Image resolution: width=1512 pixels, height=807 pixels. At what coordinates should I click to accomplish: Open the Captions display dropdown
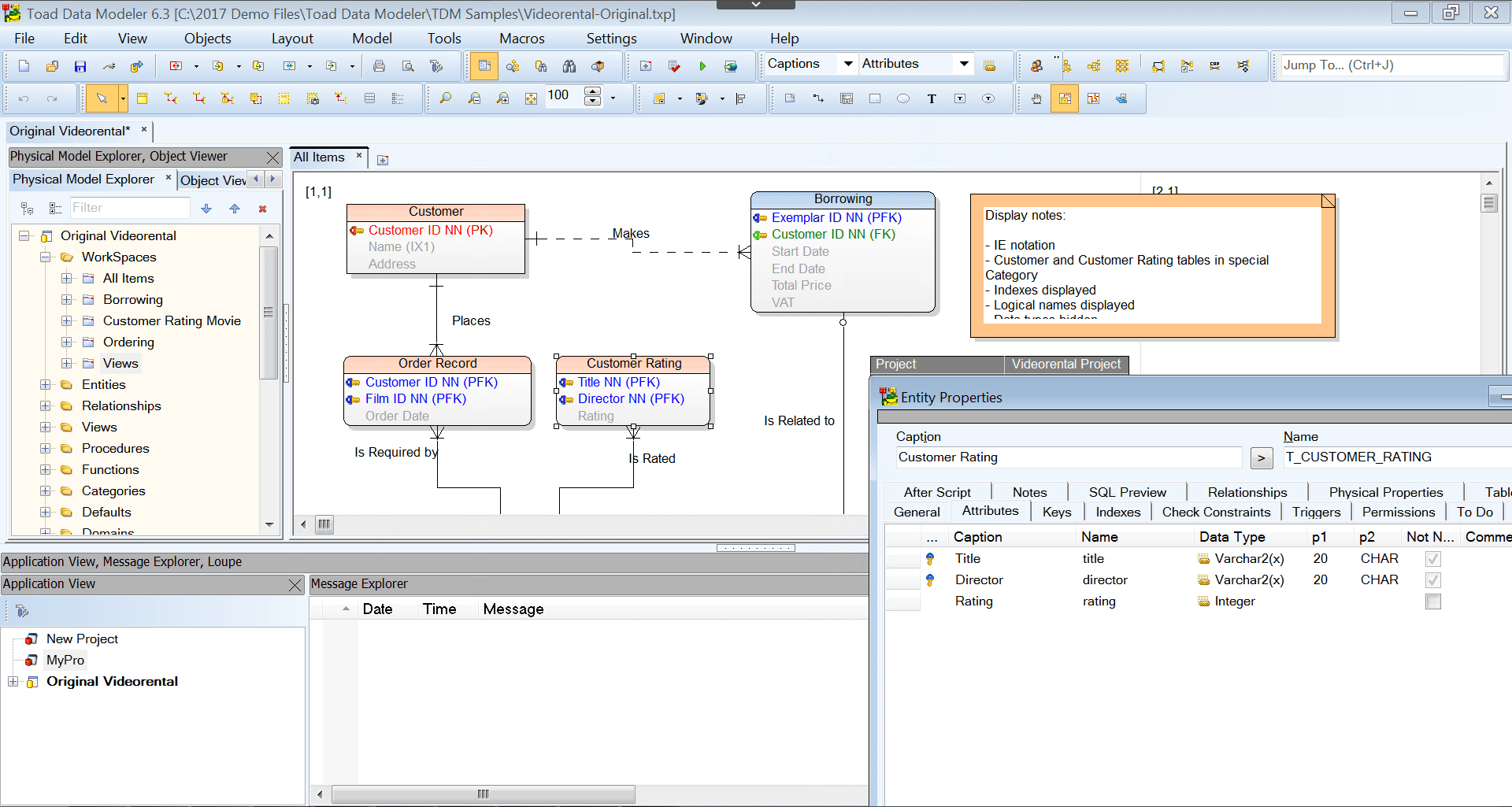point(849,64)
